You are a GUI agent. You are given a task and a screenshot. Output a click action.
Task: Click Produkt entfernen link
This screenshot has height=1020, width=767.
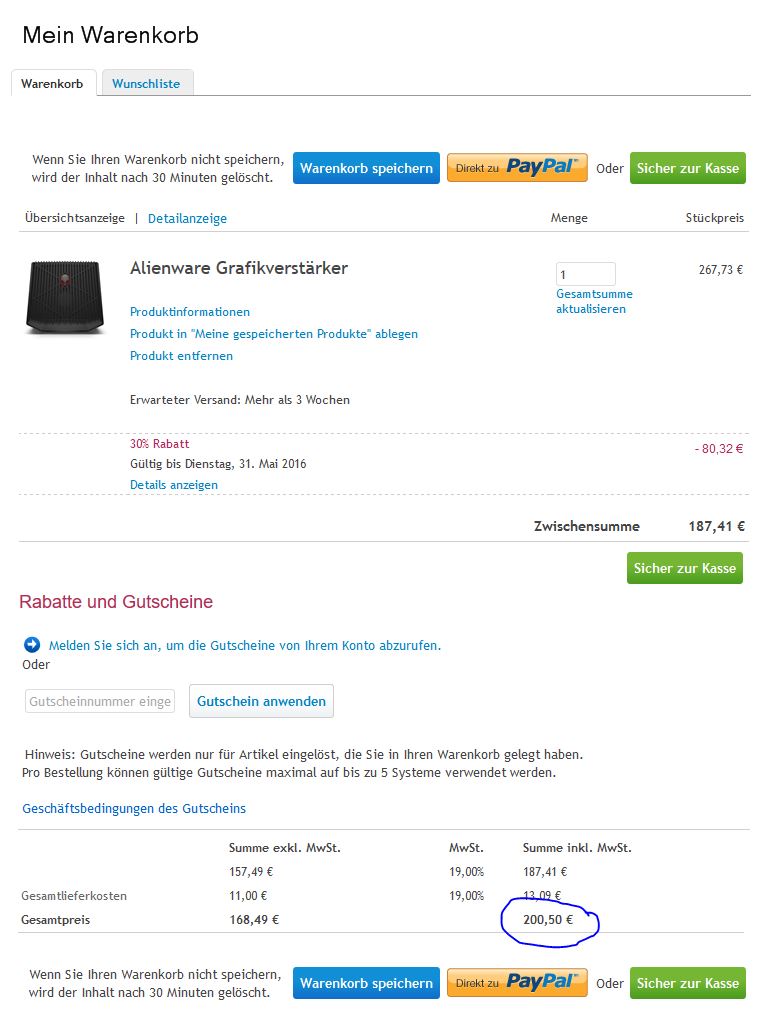pos(182,356)
